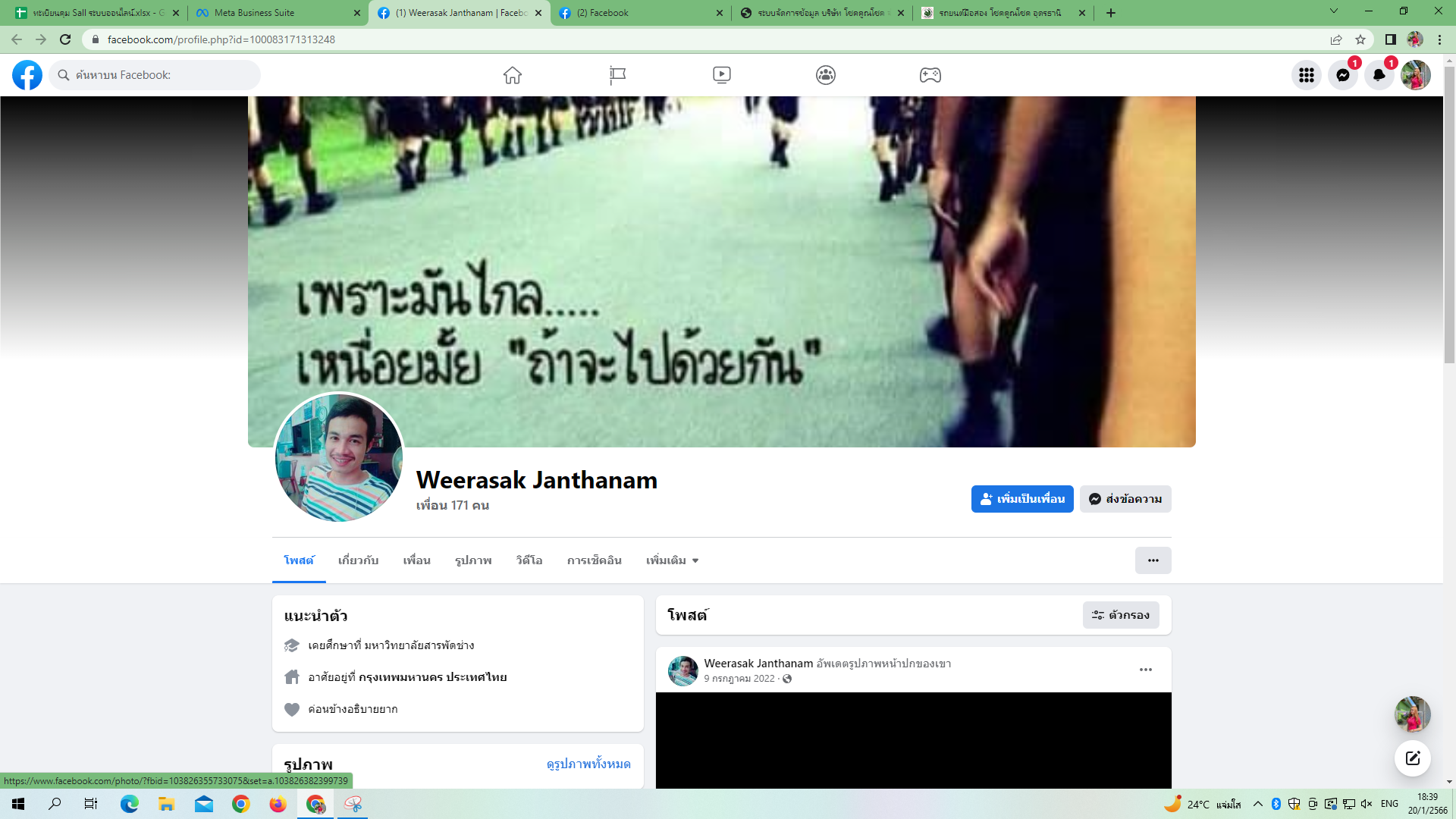Open the Groups icon in top bar
The width and height of the screenshot is (1456, 819).
tap(826, 75)
